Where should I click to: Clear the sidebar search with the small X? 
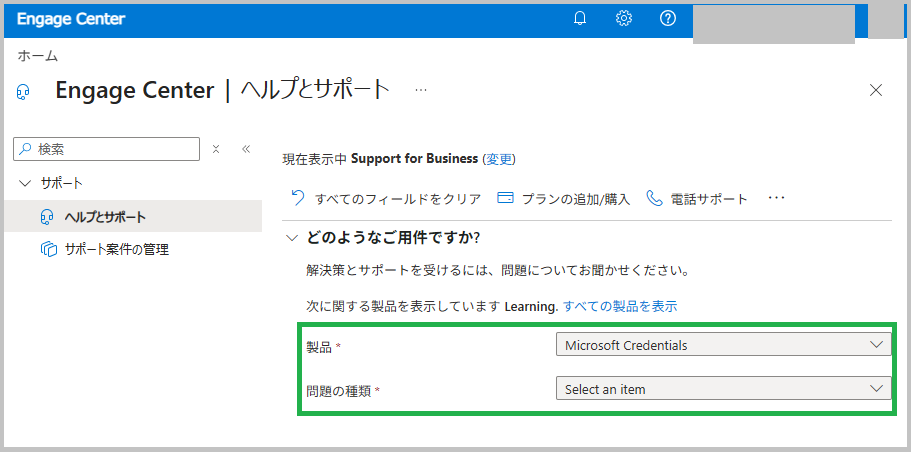click(x=216, y=149)
